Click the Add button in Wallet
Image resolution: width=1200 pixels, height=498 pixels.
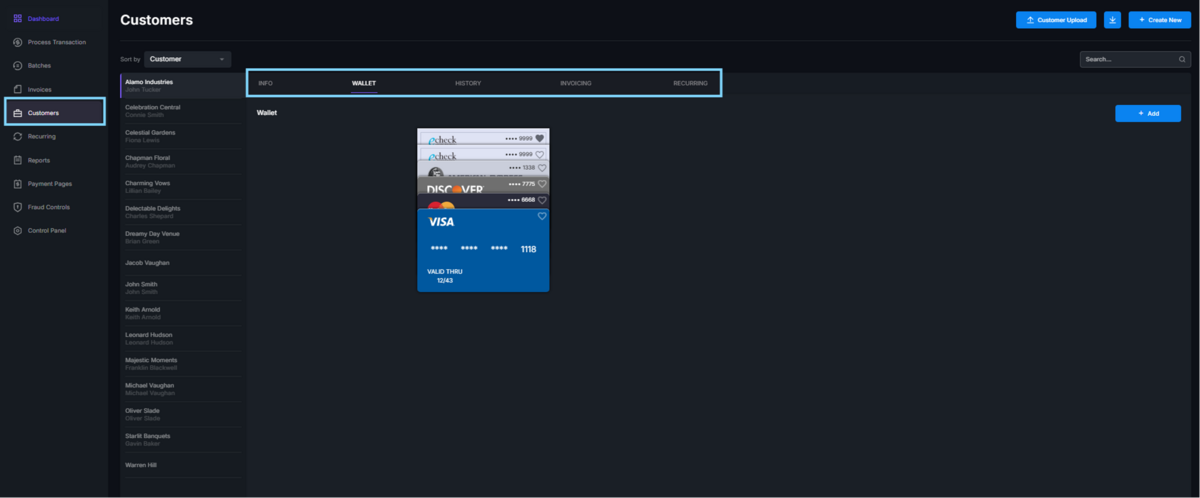1147,114
